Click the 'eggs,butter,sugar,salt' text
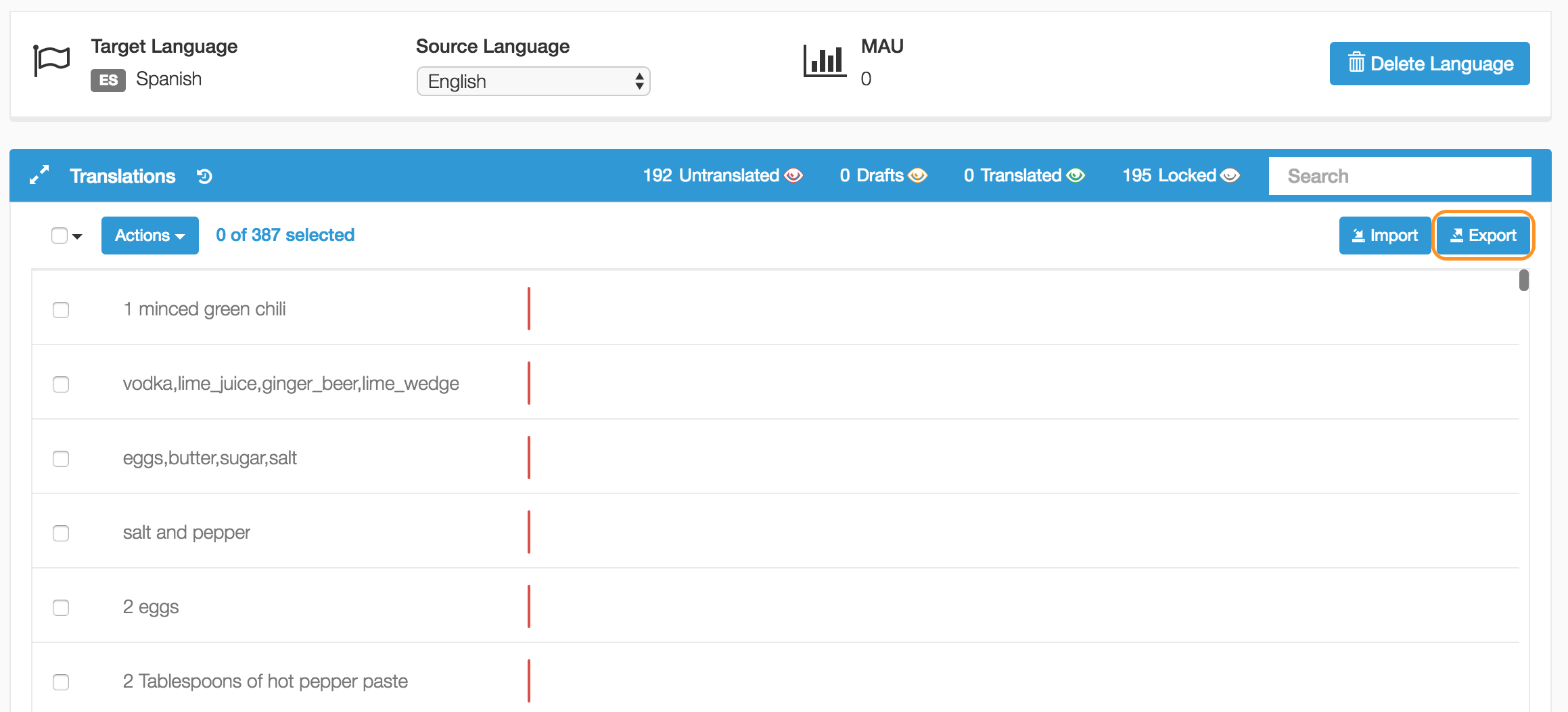The image size is (1568, 712). tap(210, 458)
